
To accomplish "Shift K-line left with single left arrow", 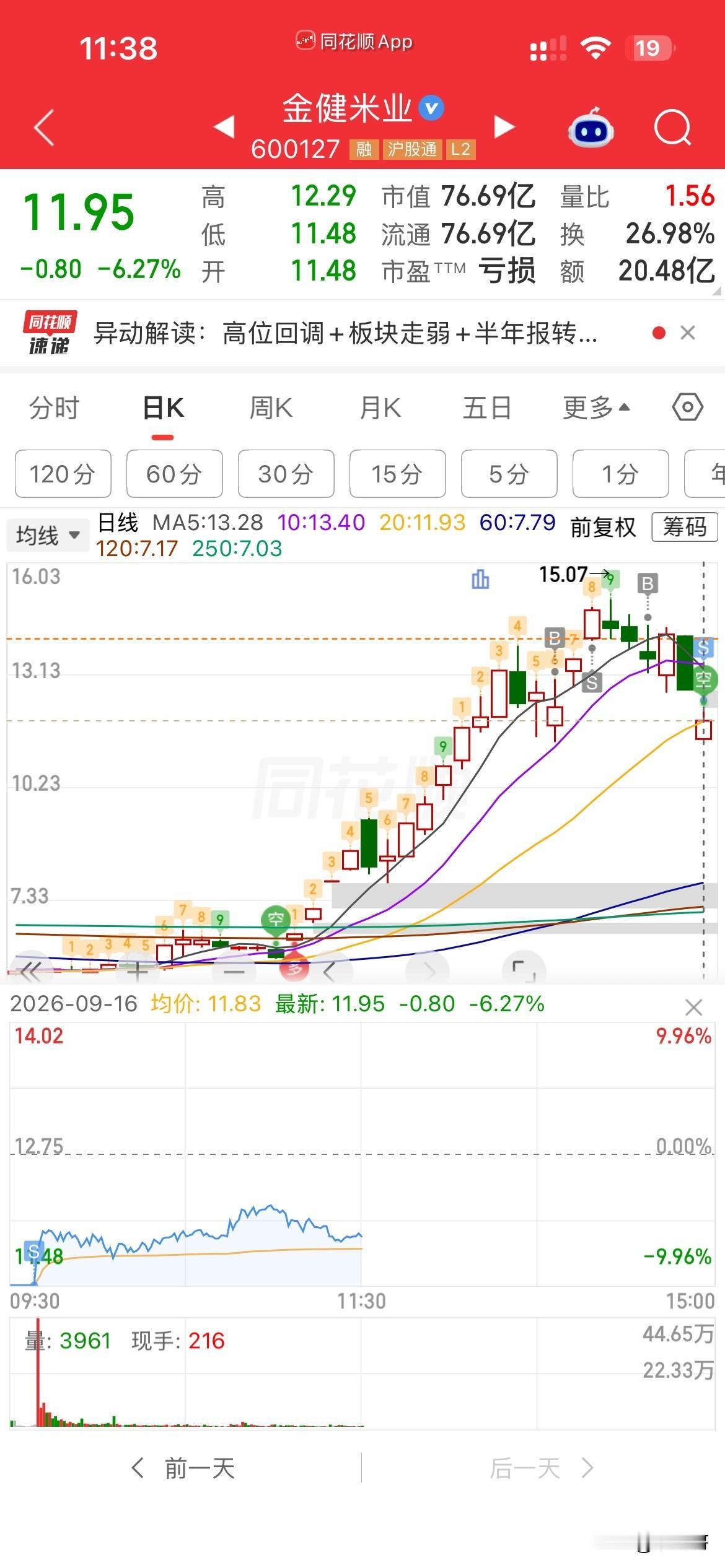I will coord(330,971).
